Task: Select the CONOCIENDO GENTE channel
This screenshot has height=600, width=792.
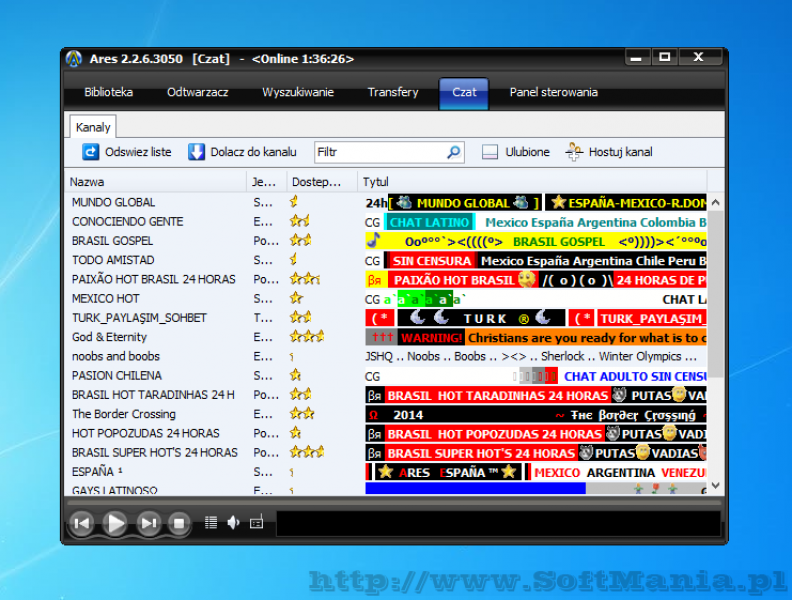Action: (x=128, y=221)
